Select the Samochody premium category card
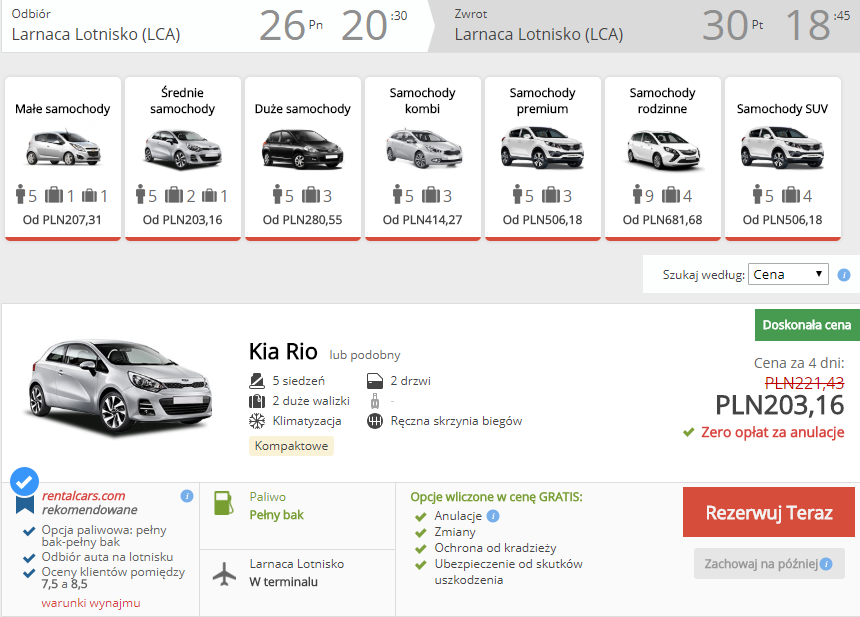This screenshot has height=617, width=860. point(543,159)
